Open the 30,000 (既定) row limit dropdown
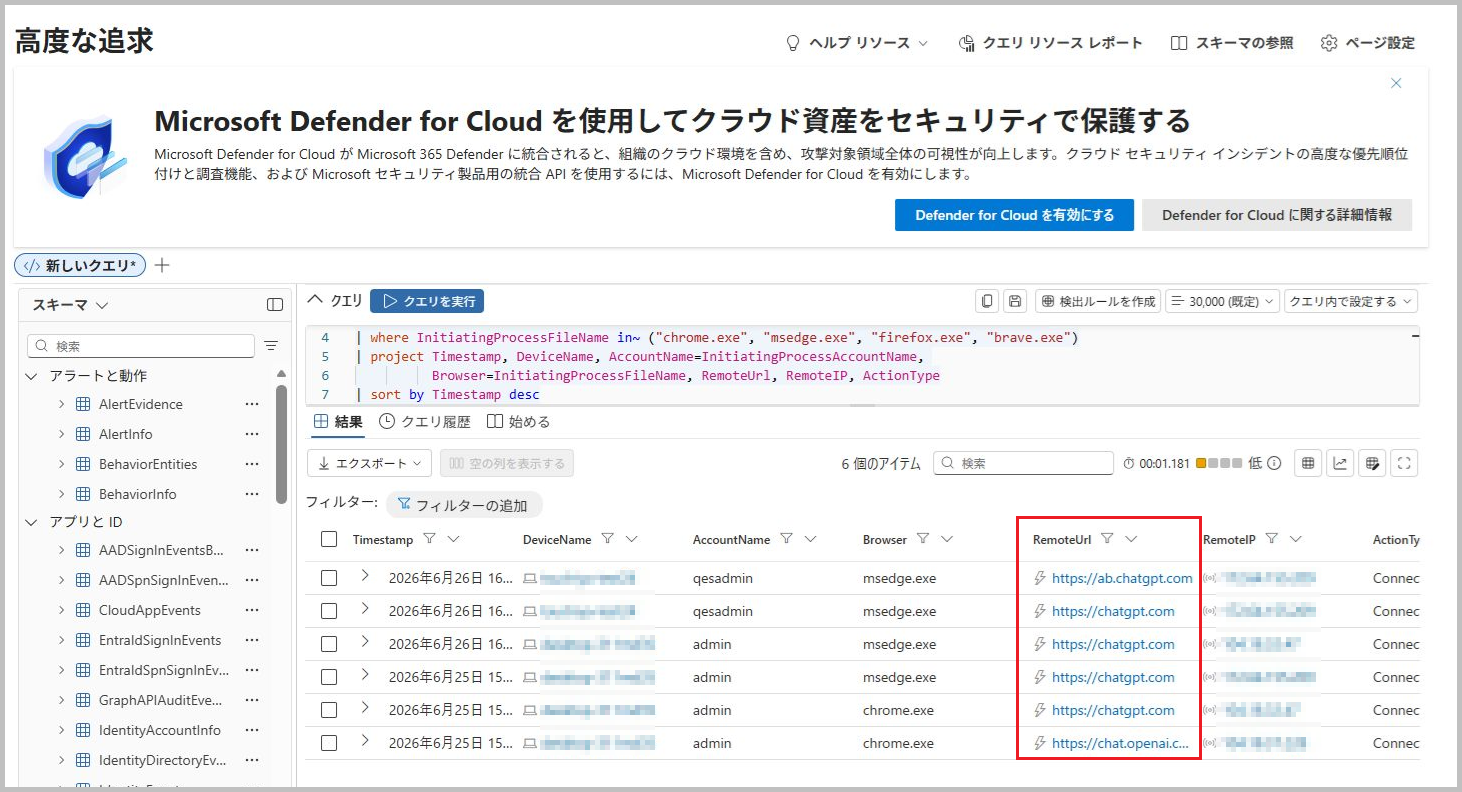The image size is (1462, 792). 1222,301
